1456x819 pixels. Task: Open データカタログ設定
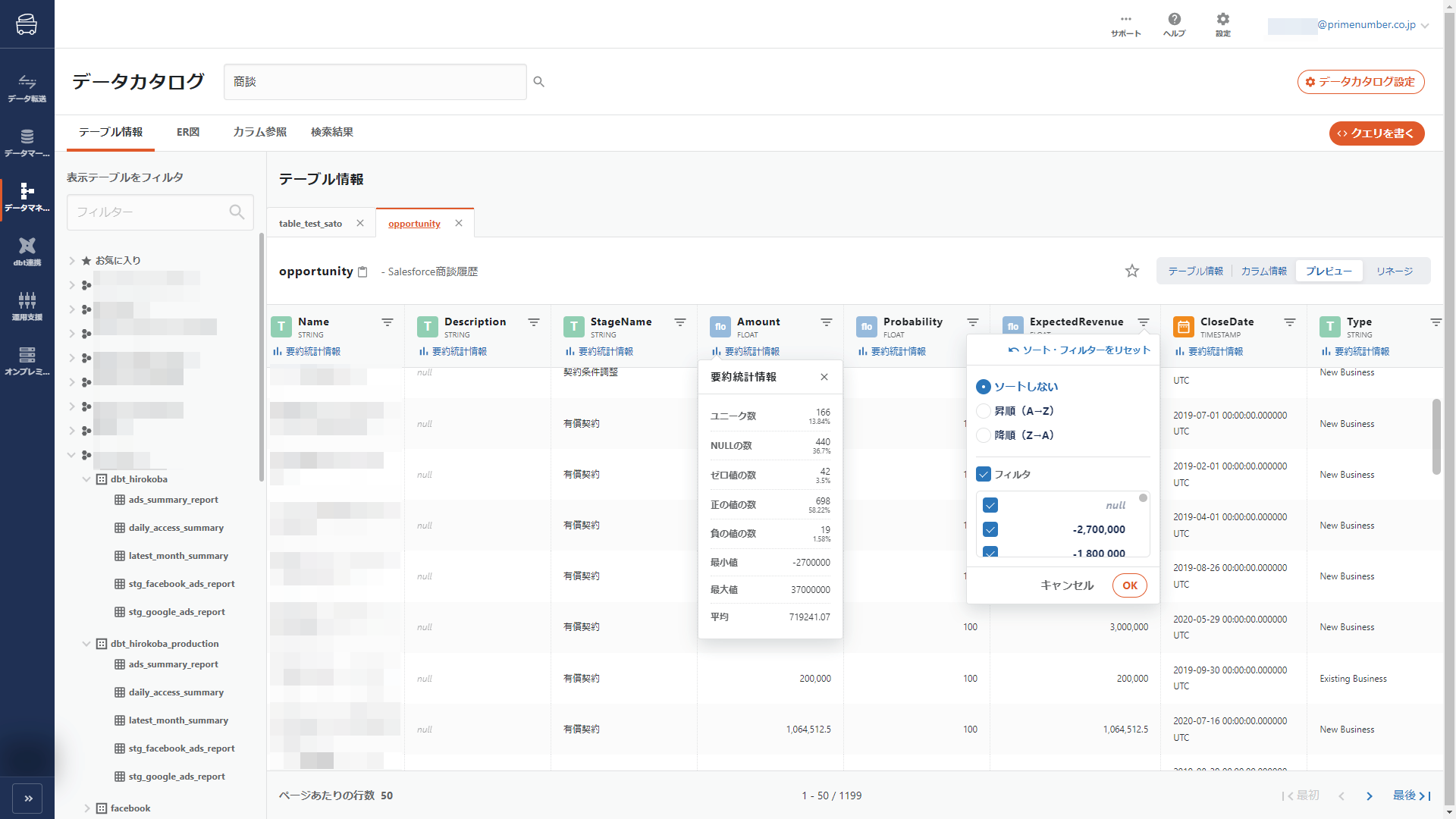pos(1360,82)
